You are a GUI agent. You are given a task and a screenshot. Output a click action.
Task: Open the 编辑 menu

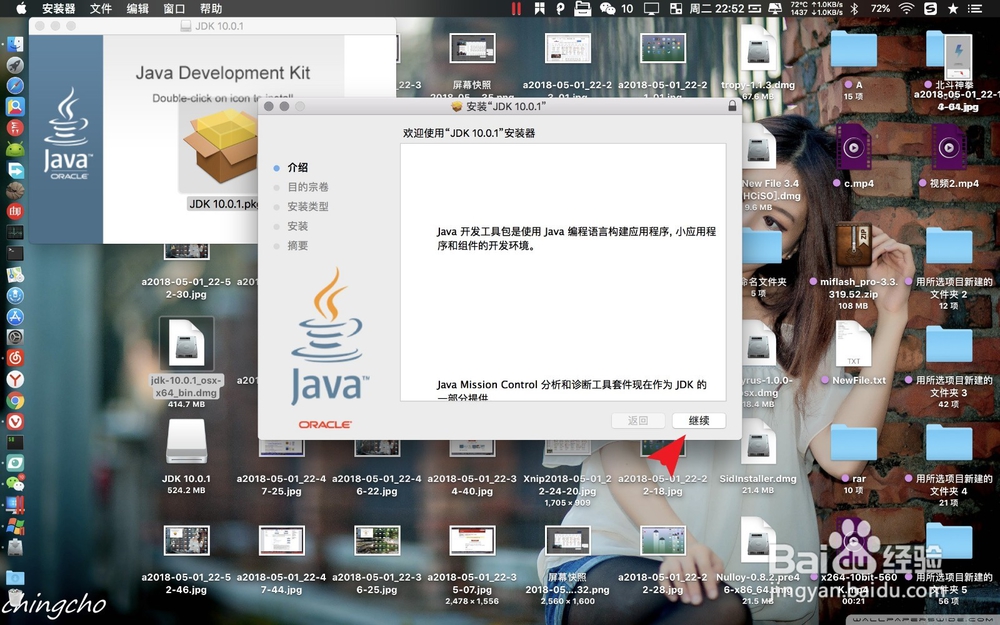coord(137,8)
